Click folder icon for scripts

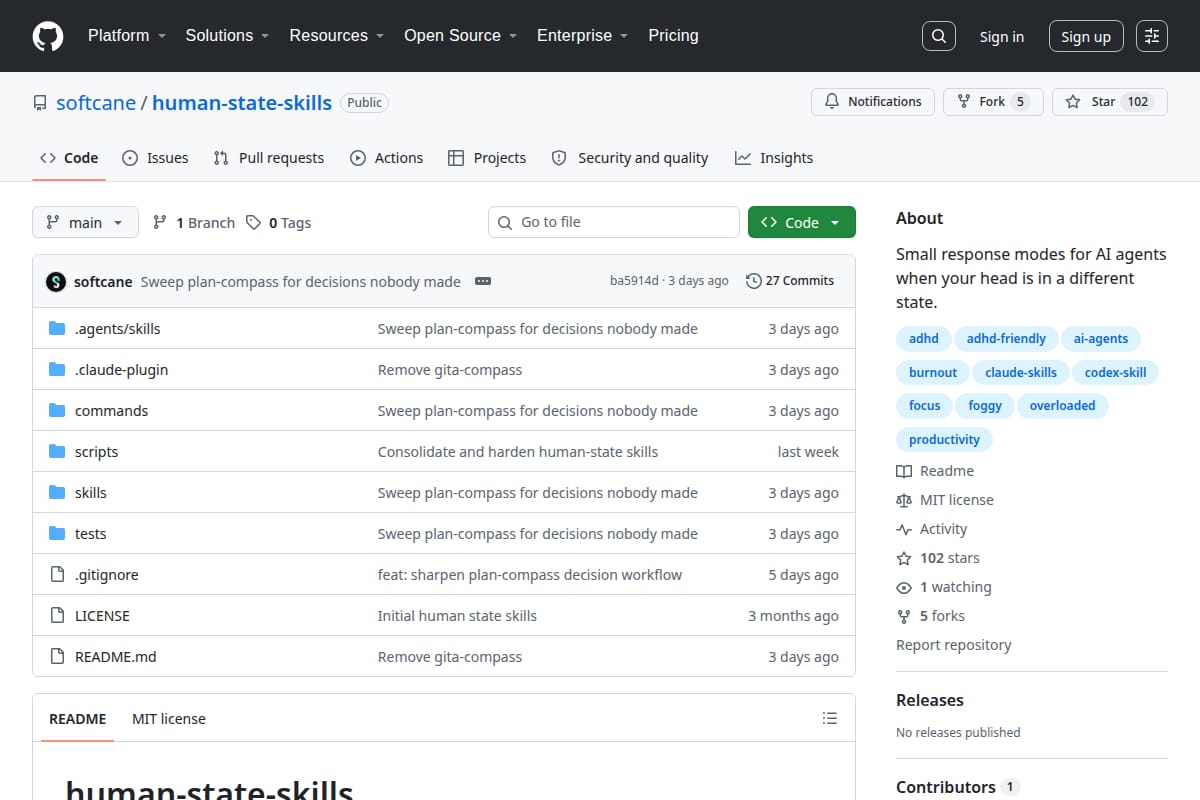57,452
